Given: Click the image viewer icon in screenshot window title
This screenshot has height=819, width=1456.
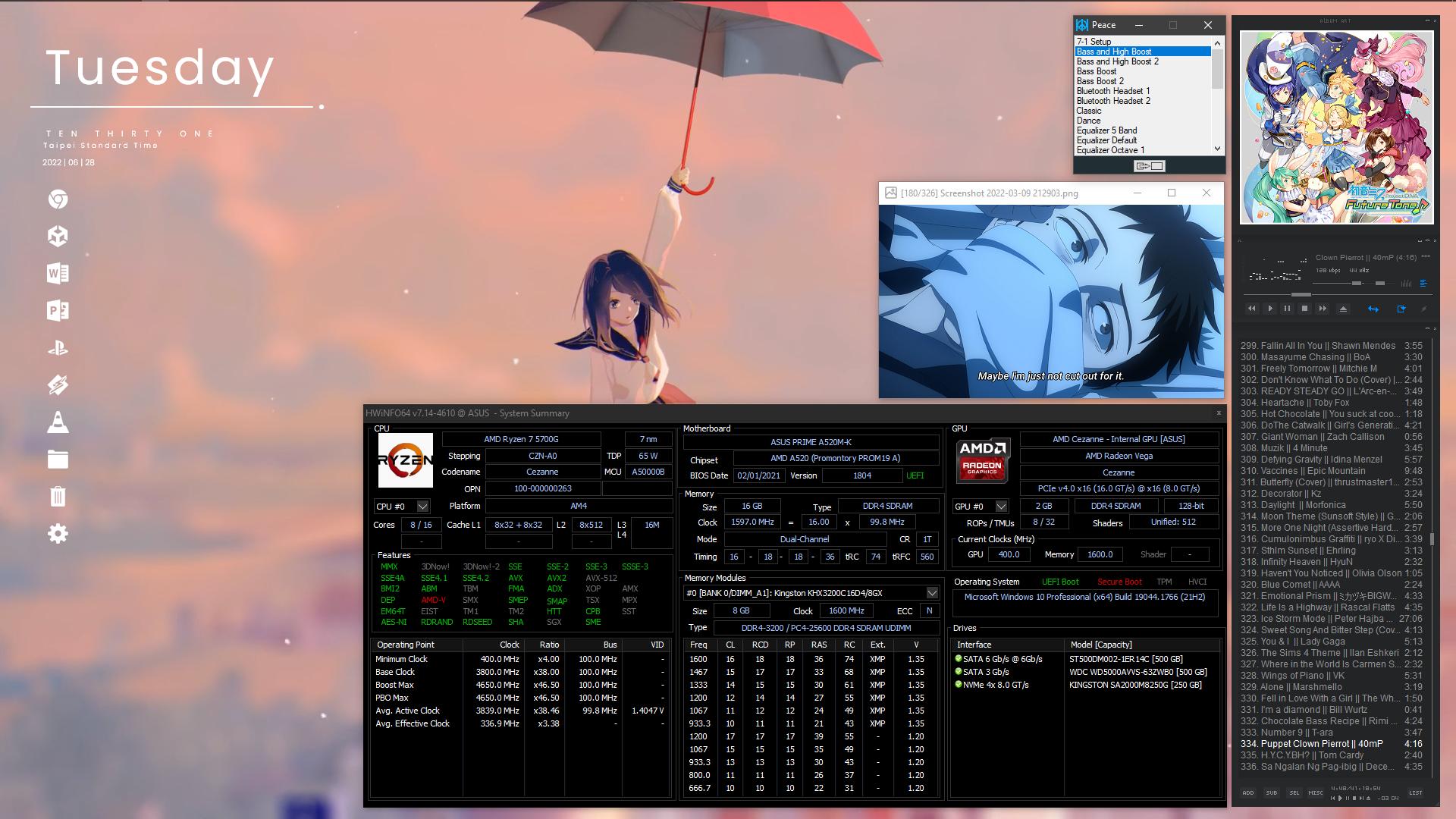Looking at the screenshot, I should pos(891,193).
